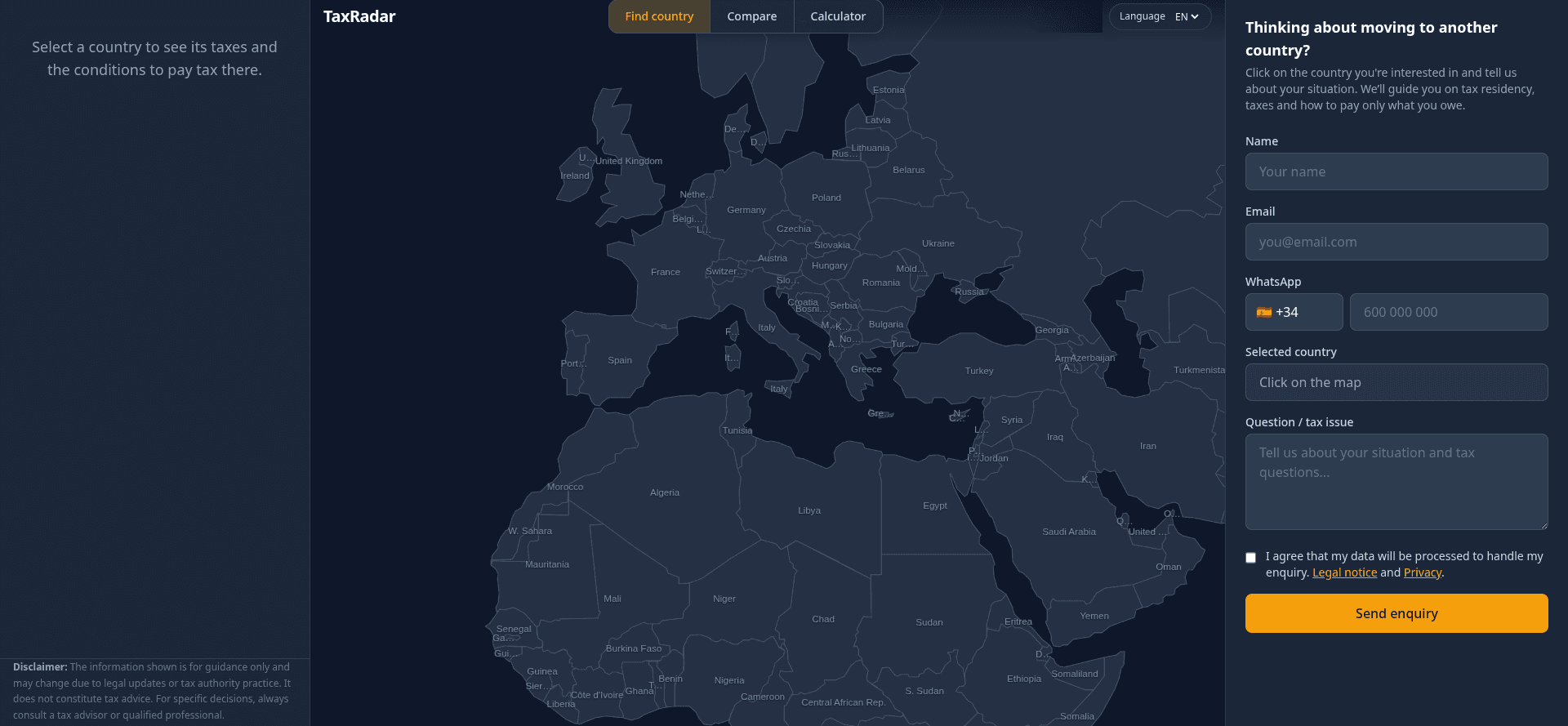Image resolution: width=1568 pixels, height=726 pixels.
Task: Select France on the map
Action: tap(666, 272)
